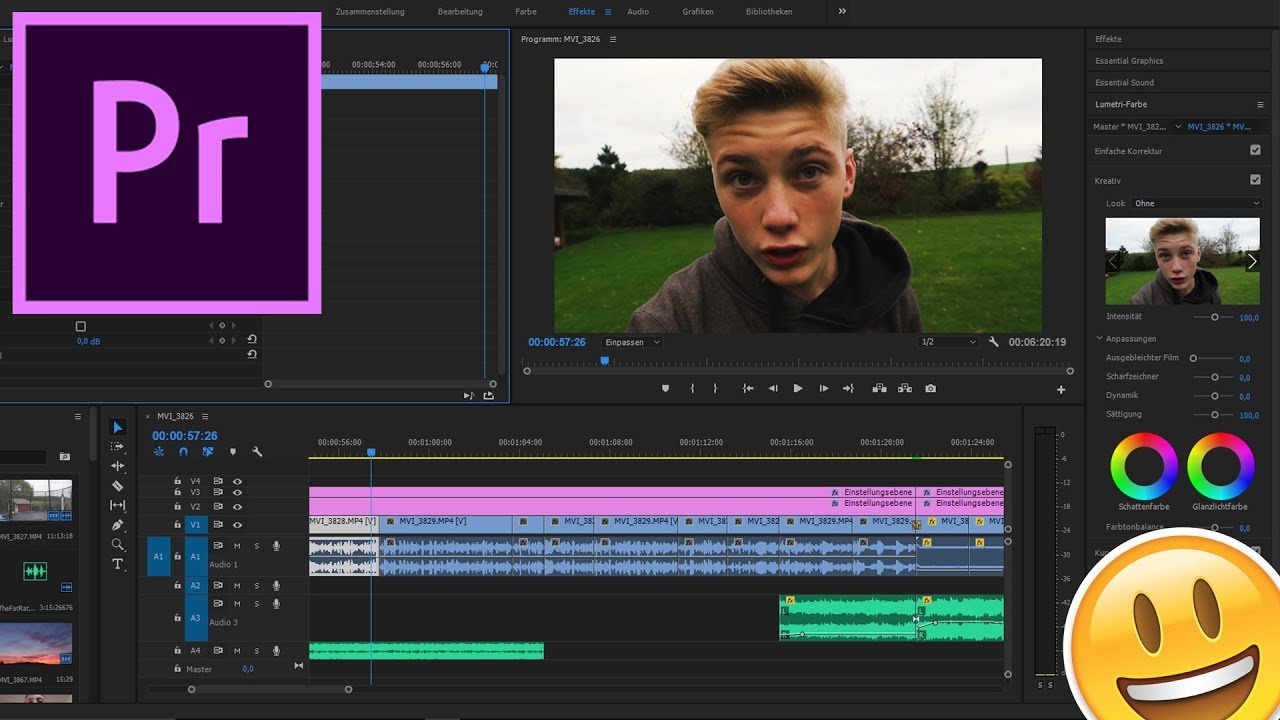Click the Lift button
The width and height of the screenshot is (1280, 720).
point(879,388)
